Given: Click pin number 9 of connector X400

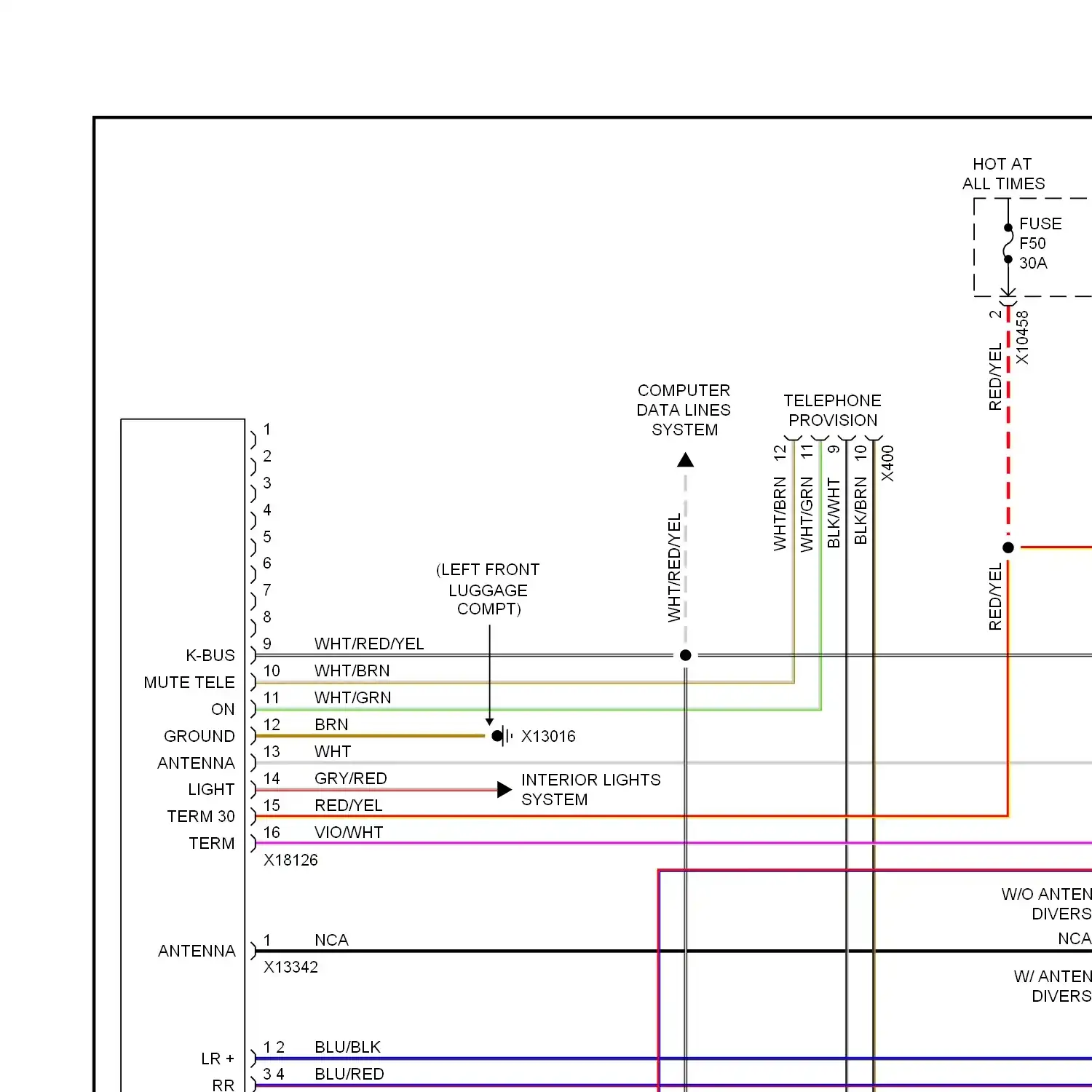Looking at the screenshot, I should coord(834,449).
